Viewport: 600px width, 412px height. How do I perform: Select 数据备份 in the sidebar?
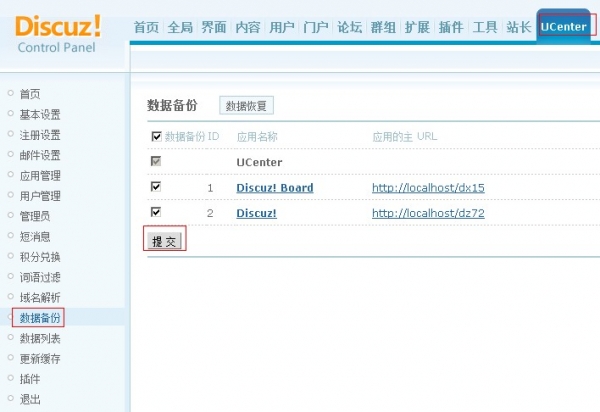(40, 318)
